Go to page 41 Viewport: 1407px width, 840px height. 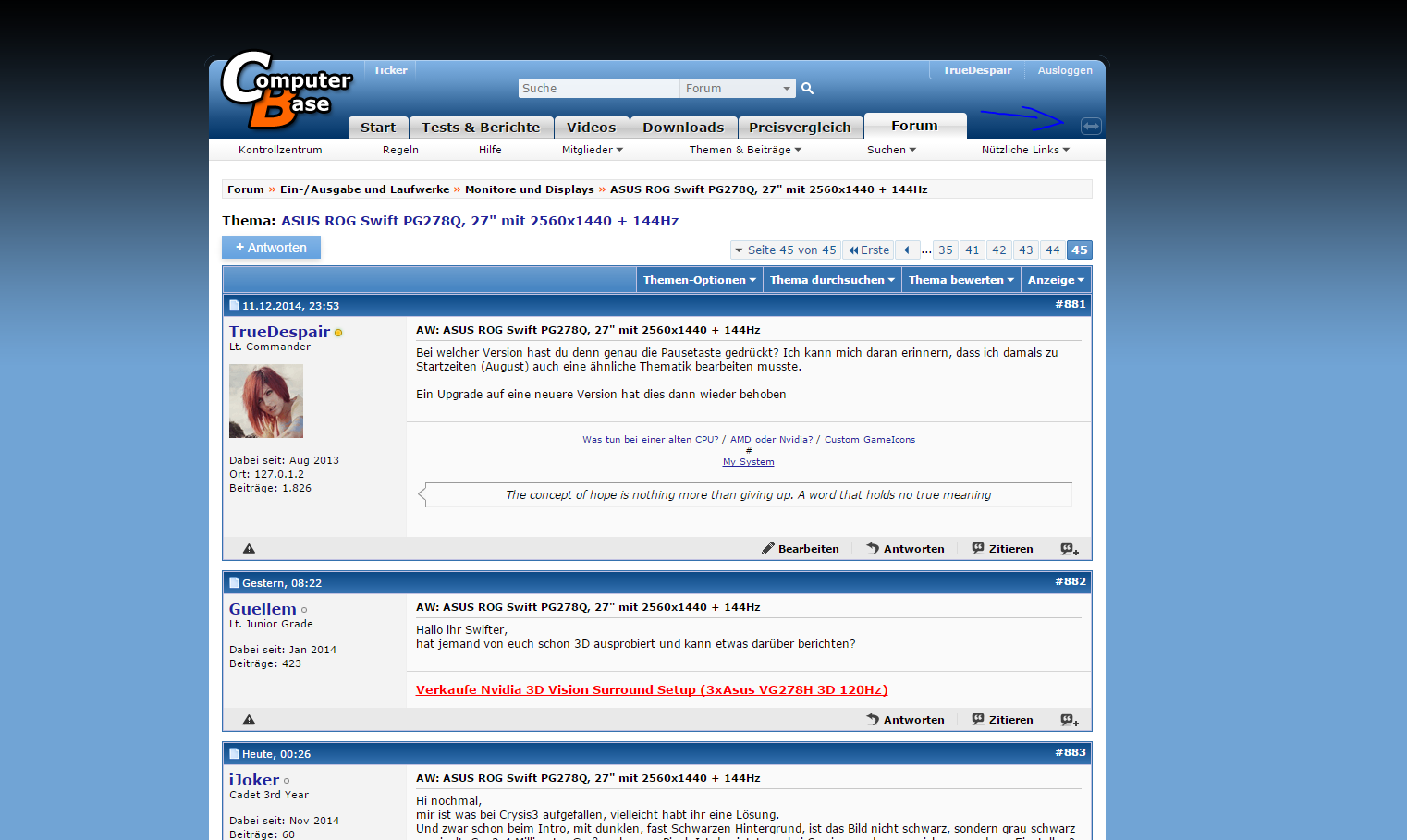(x=972, y=250)
